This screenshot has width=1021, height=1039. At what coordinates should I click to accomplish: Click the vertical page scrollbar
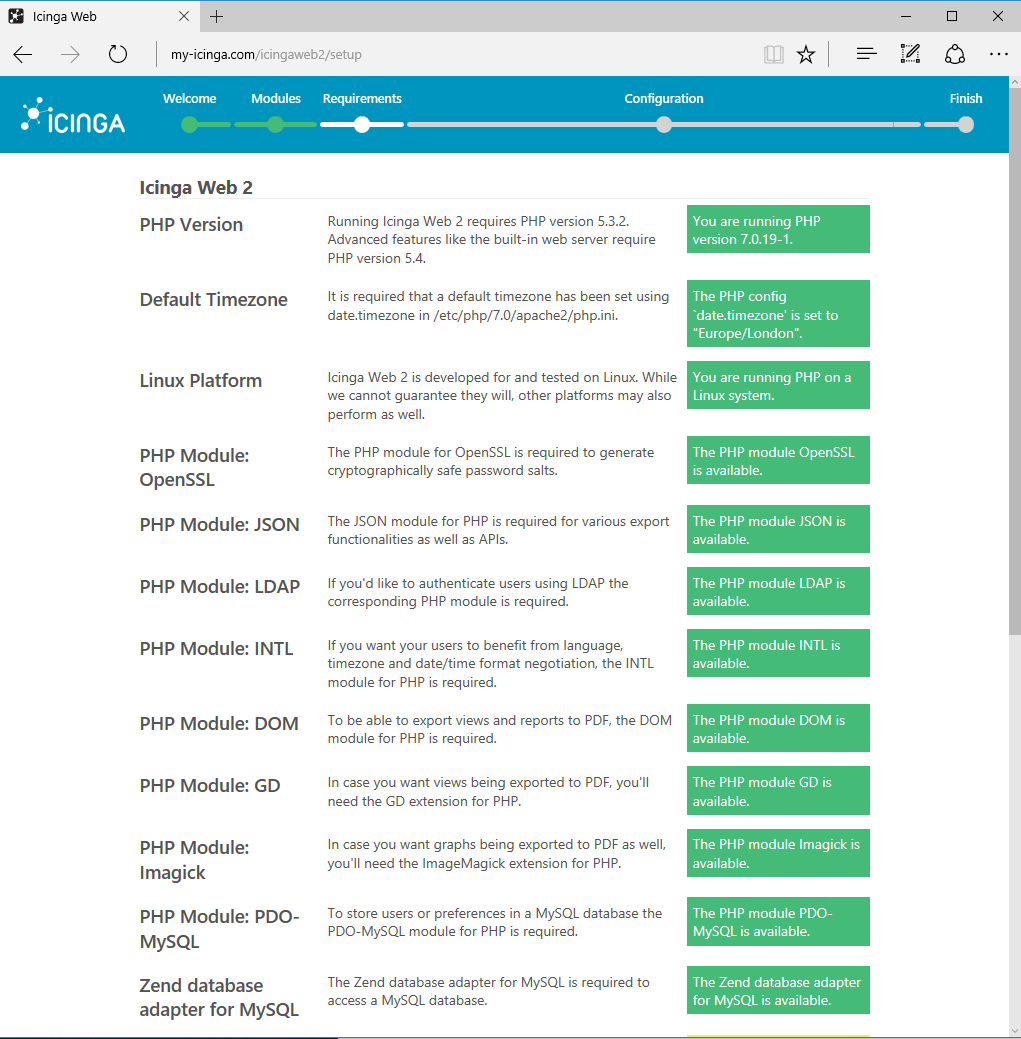click(1013, 400)
